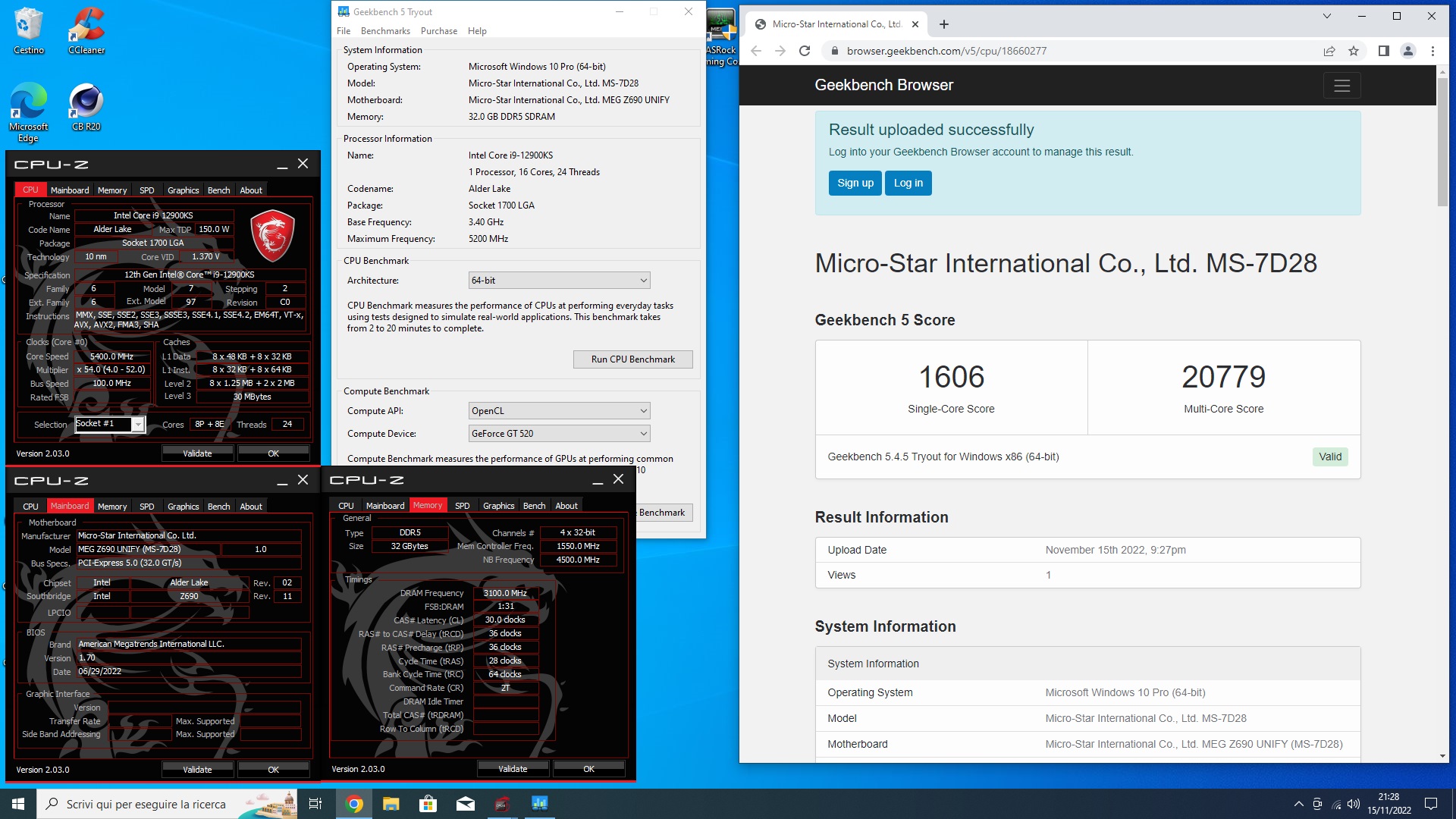Click the Valid badge in Geekbench result
1456x819 pixels.
click(1330, 457)
